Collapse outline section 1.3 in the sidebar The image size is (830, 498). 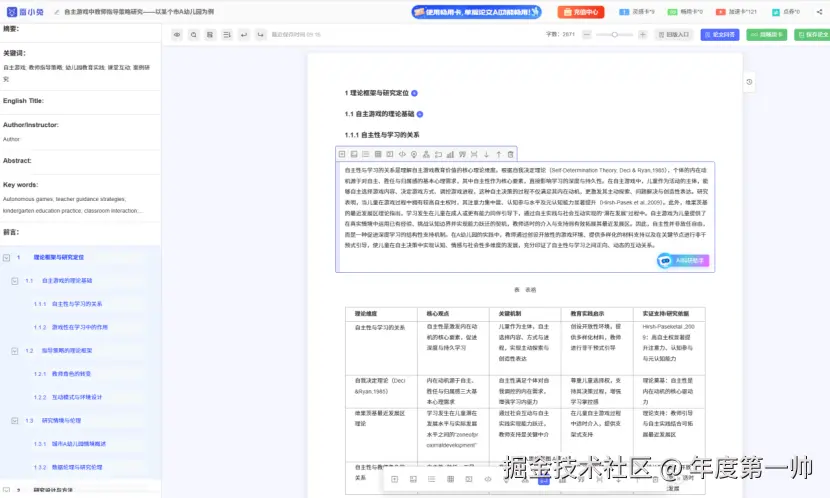point(15,421)
